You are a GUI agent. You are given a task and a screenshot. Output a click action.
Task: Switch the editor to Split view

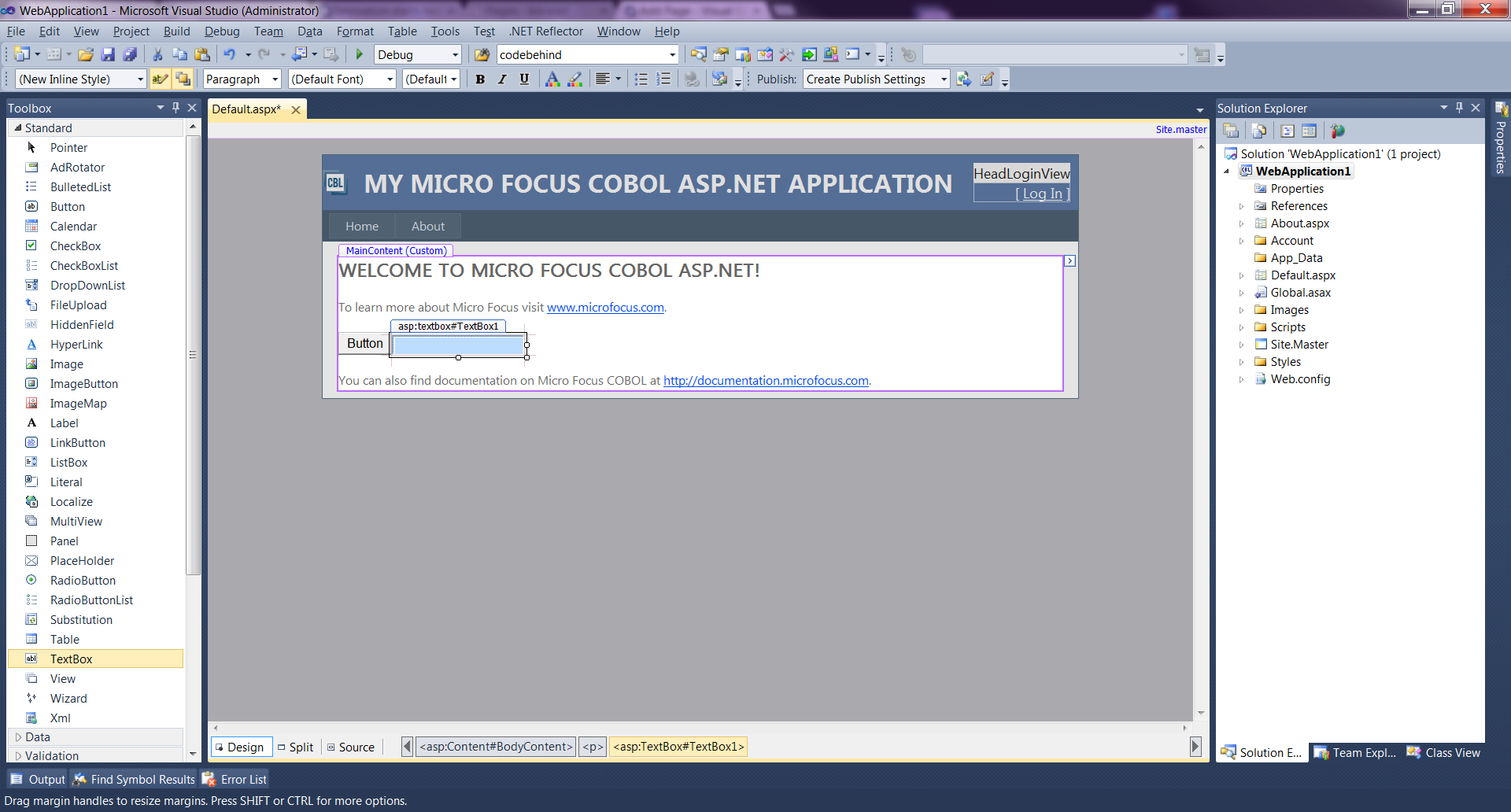[295, 747]
